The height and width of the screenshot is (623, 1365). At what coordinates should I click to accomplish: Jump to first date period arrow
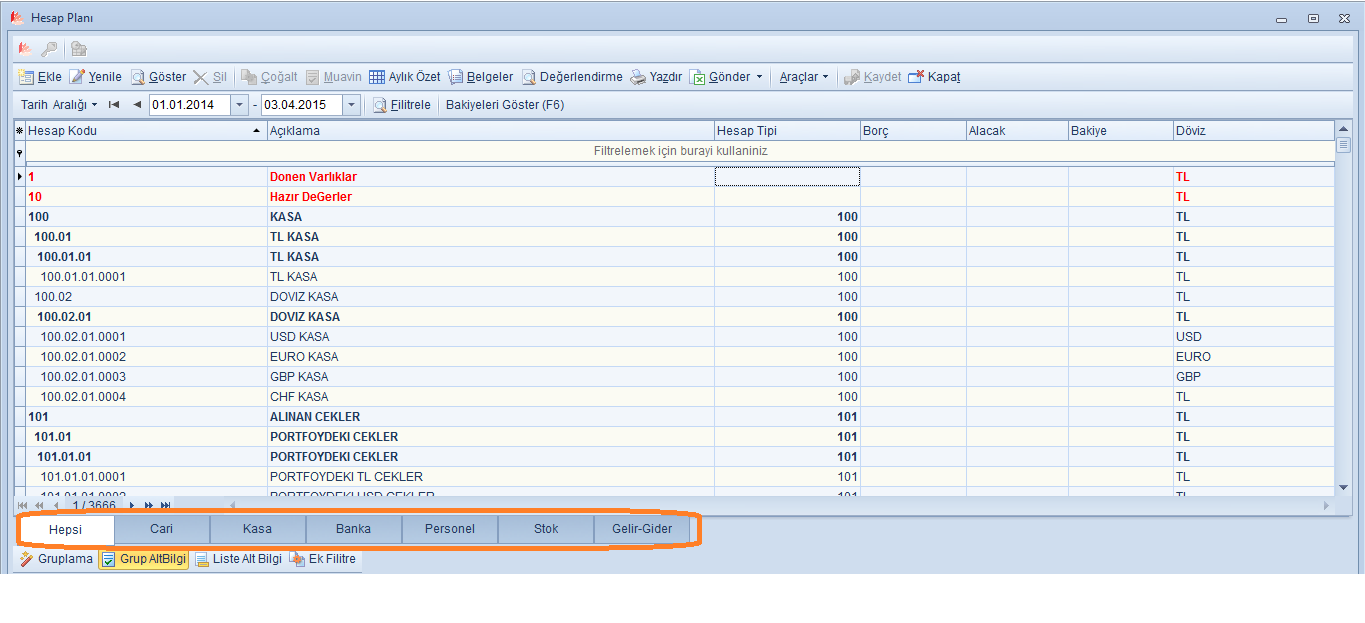114,105
